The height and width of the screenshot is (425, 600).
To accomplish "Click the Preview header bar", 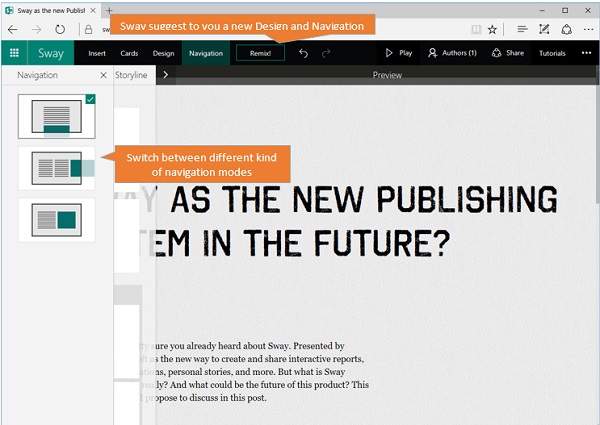I will point(386,75).
